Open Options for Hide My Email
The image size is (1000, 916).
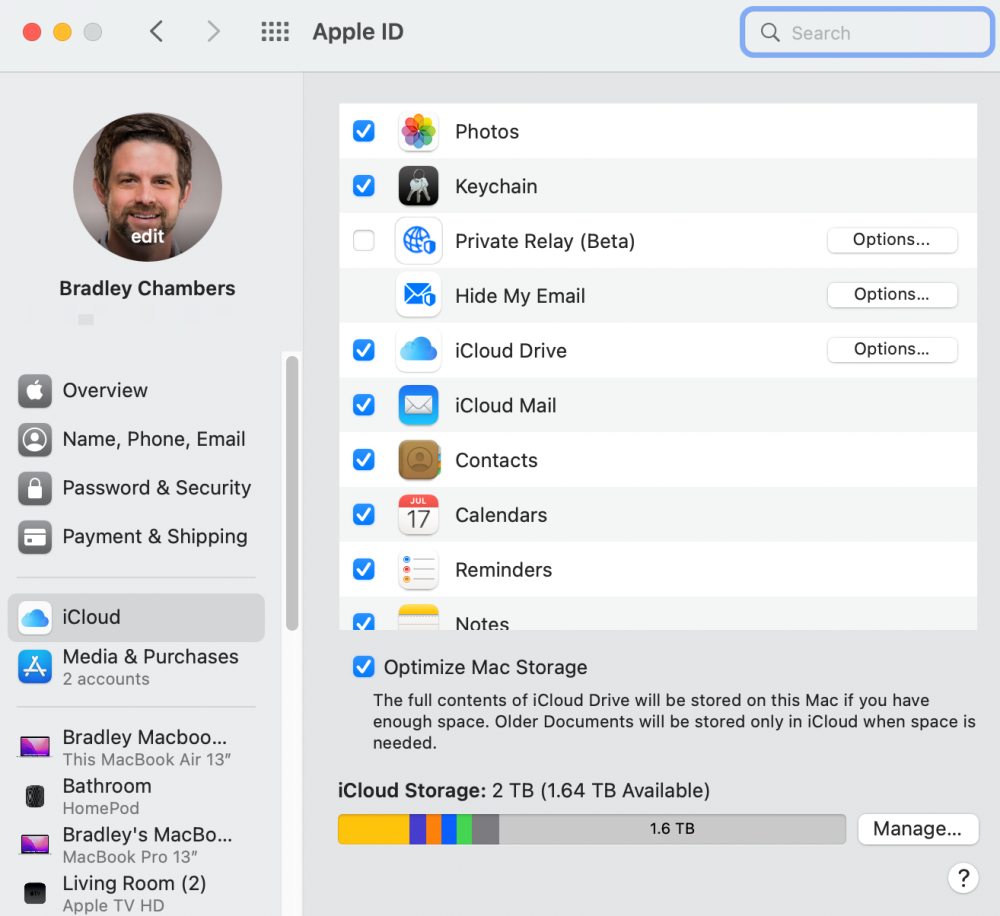pyautogui.click(x=892, y=295)
